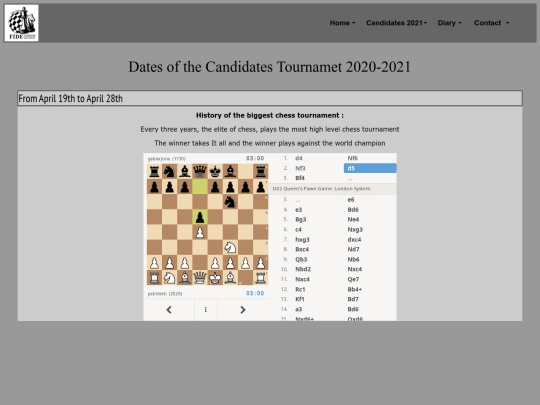Click the black knight on b8
540x405 pixels.
pyautogui.click(x=169, y=171)
